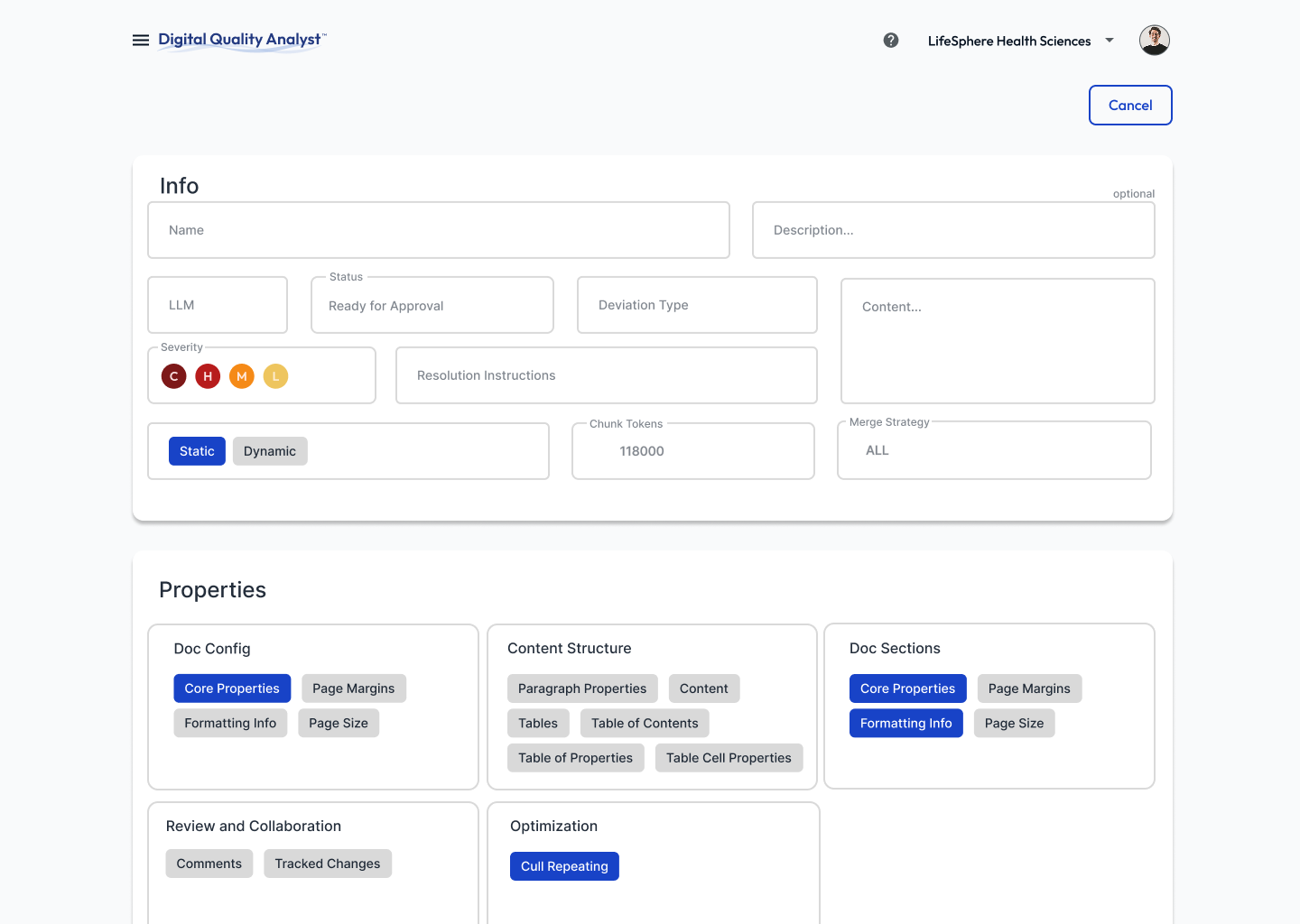Image resolution: width=1300 pixels, height=924 pixels.
Task: Open the user profile avatar
Action: (1154, 41)
